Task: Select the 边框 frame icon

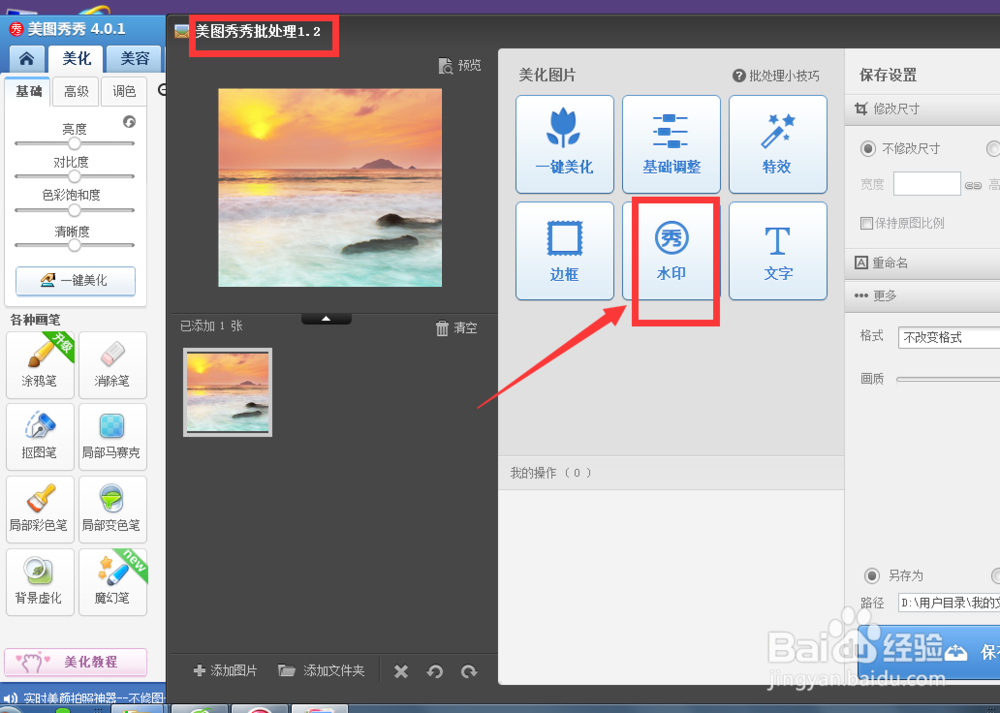Action: click(564, 250)
